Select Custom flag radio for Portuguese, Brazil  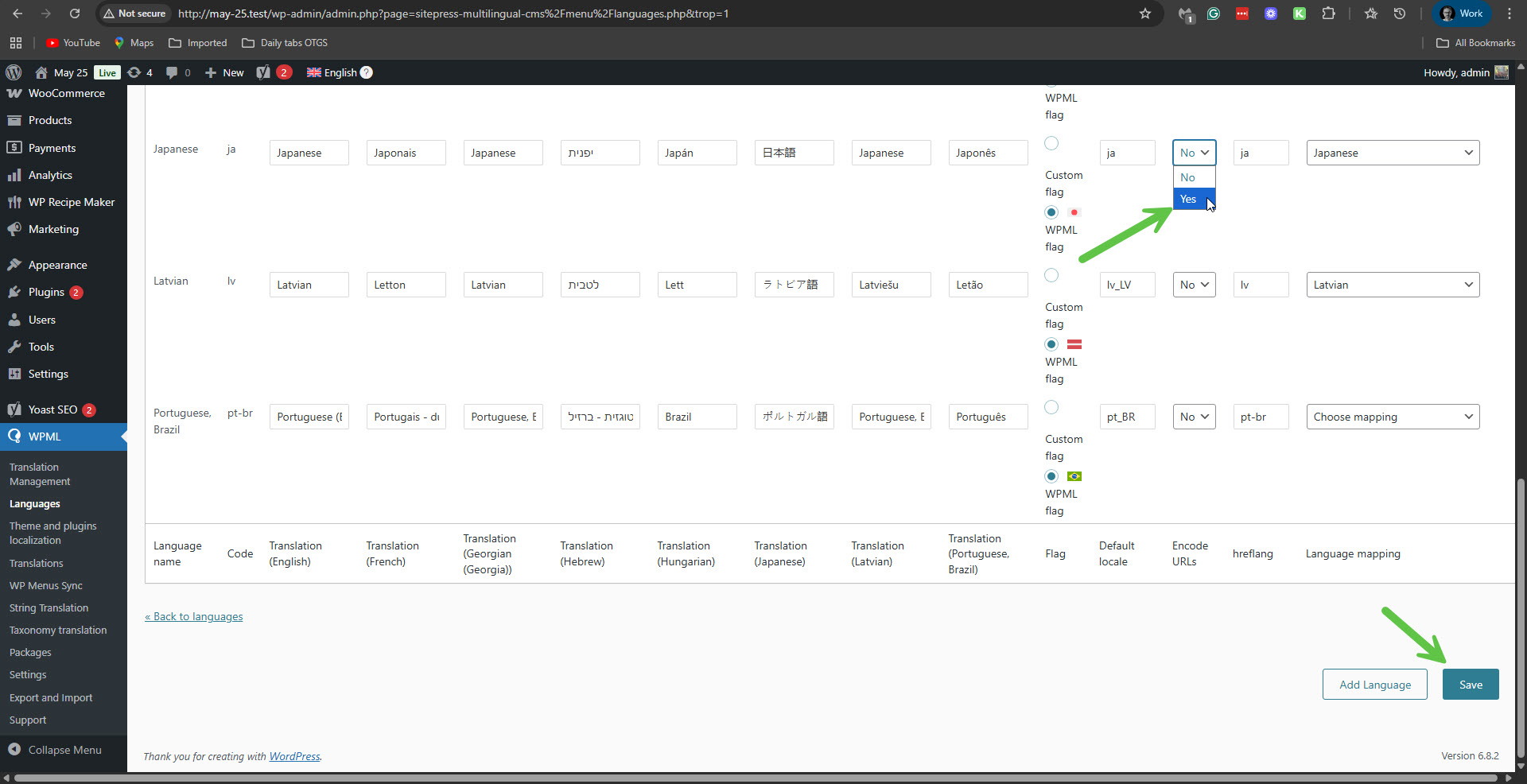1051,407
